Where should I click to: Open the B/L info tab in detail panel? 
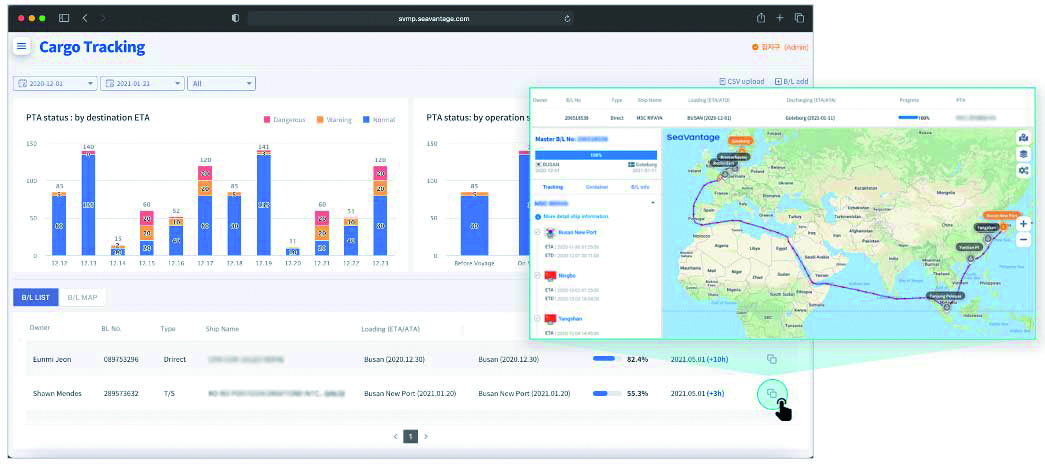(x=640, y=187)
